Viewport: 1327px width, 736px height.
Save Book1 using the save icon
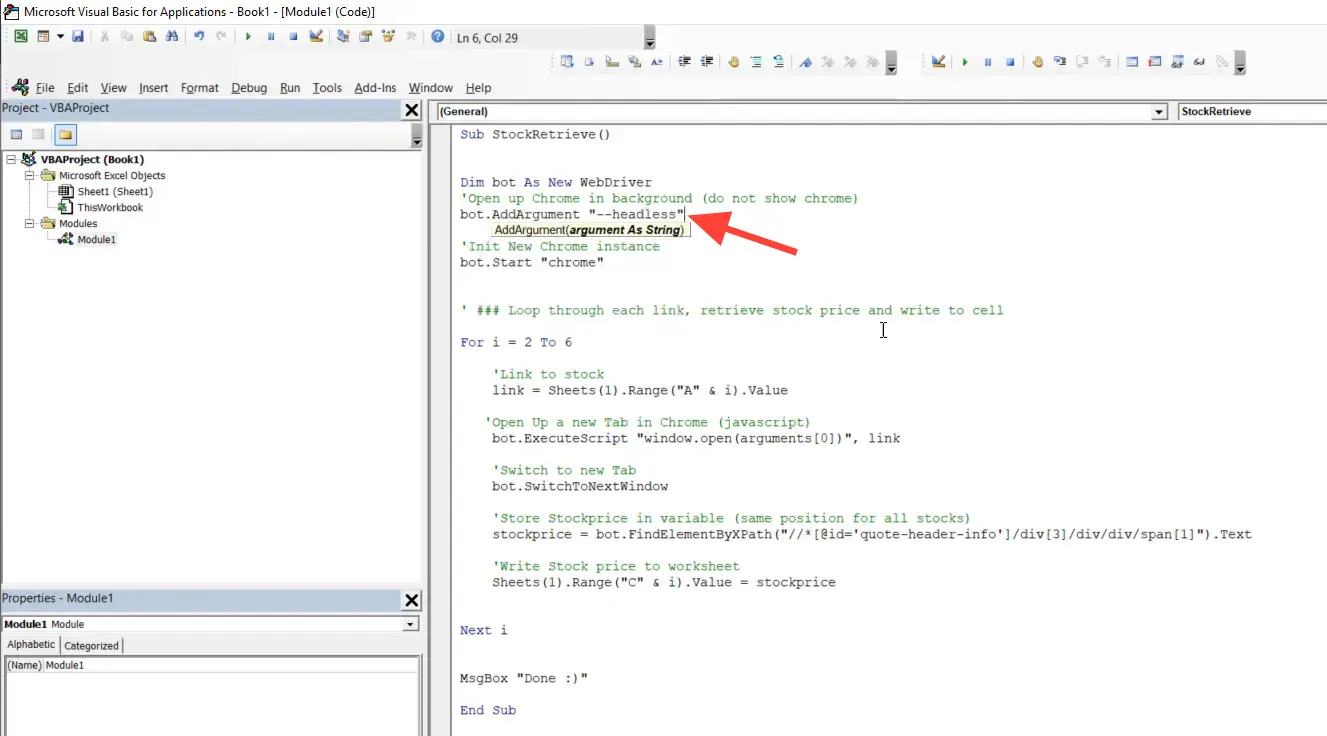pyautogui.click(x=79, y=36)
